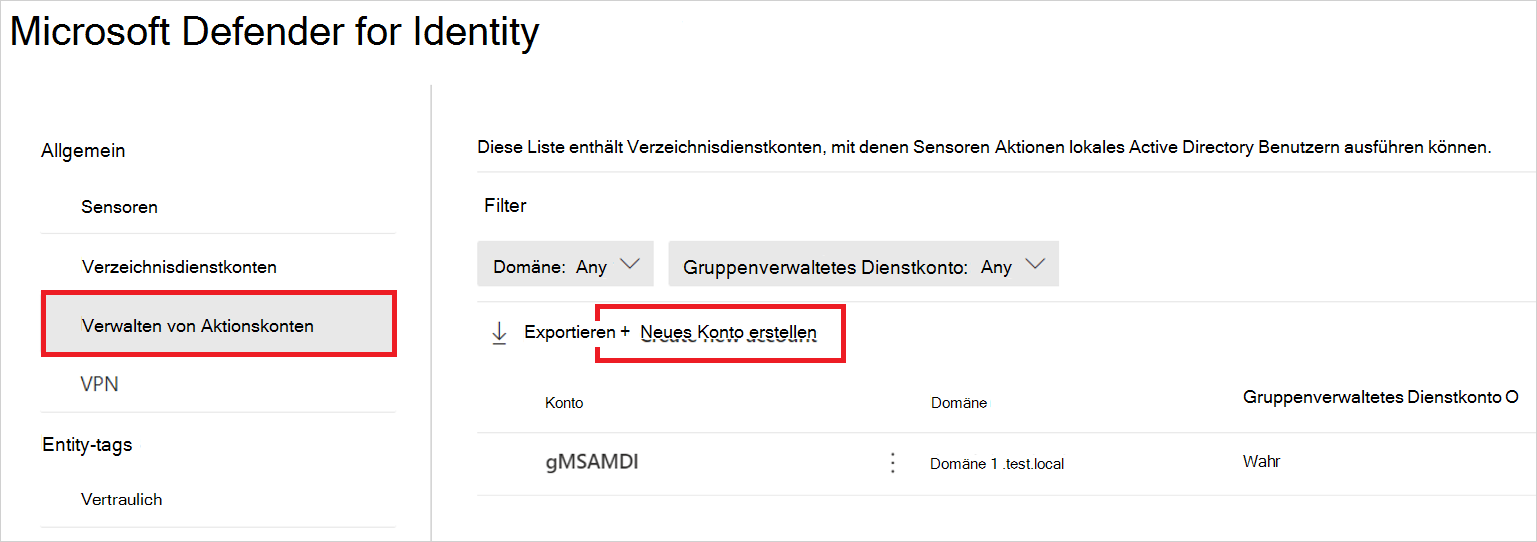Click the Entity-tags section heading

point(87,444)
